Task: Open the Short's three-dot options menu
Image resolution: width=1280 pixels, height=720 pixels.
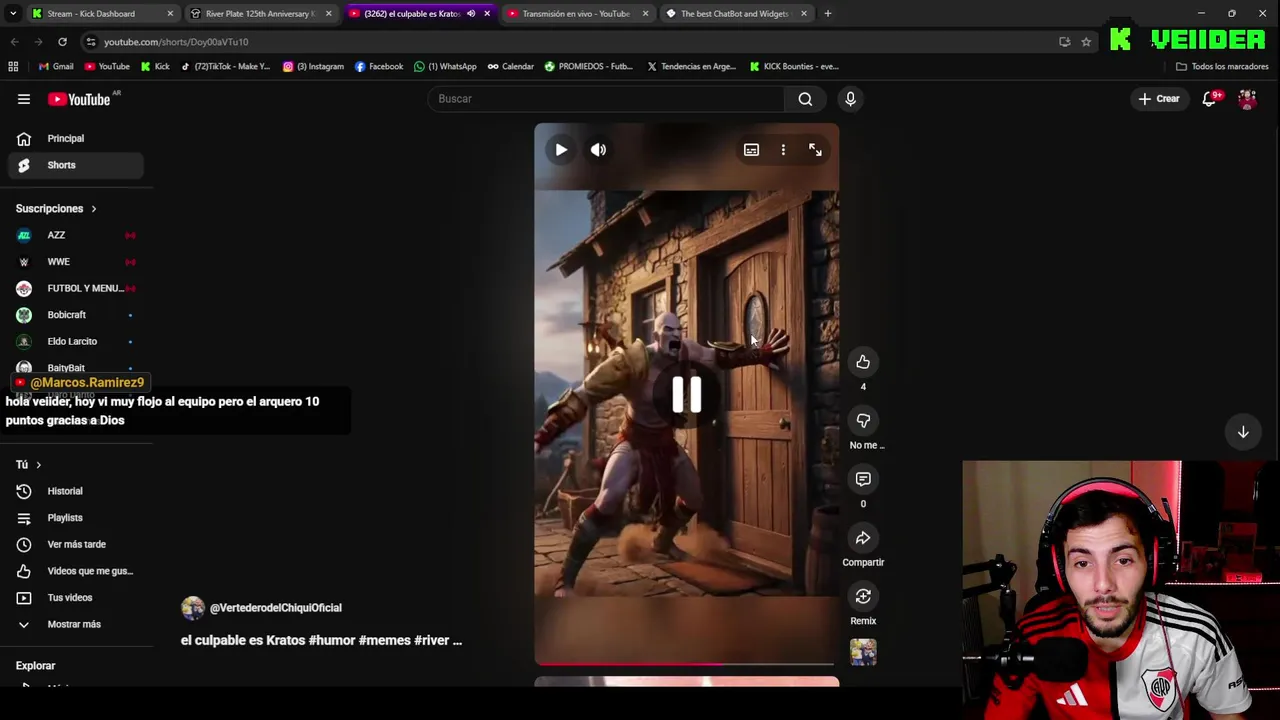Action: [x=783, y=150]
